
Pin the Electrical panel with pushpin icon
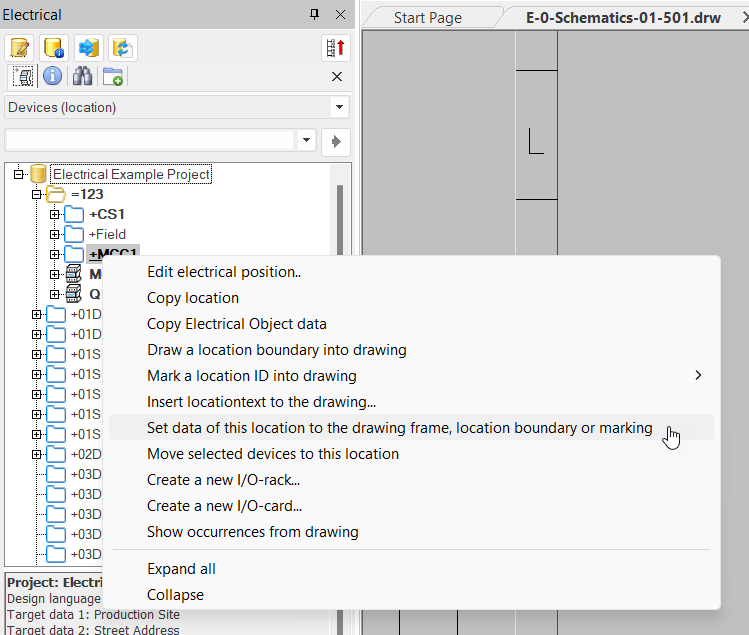click(x=314, y=14)
